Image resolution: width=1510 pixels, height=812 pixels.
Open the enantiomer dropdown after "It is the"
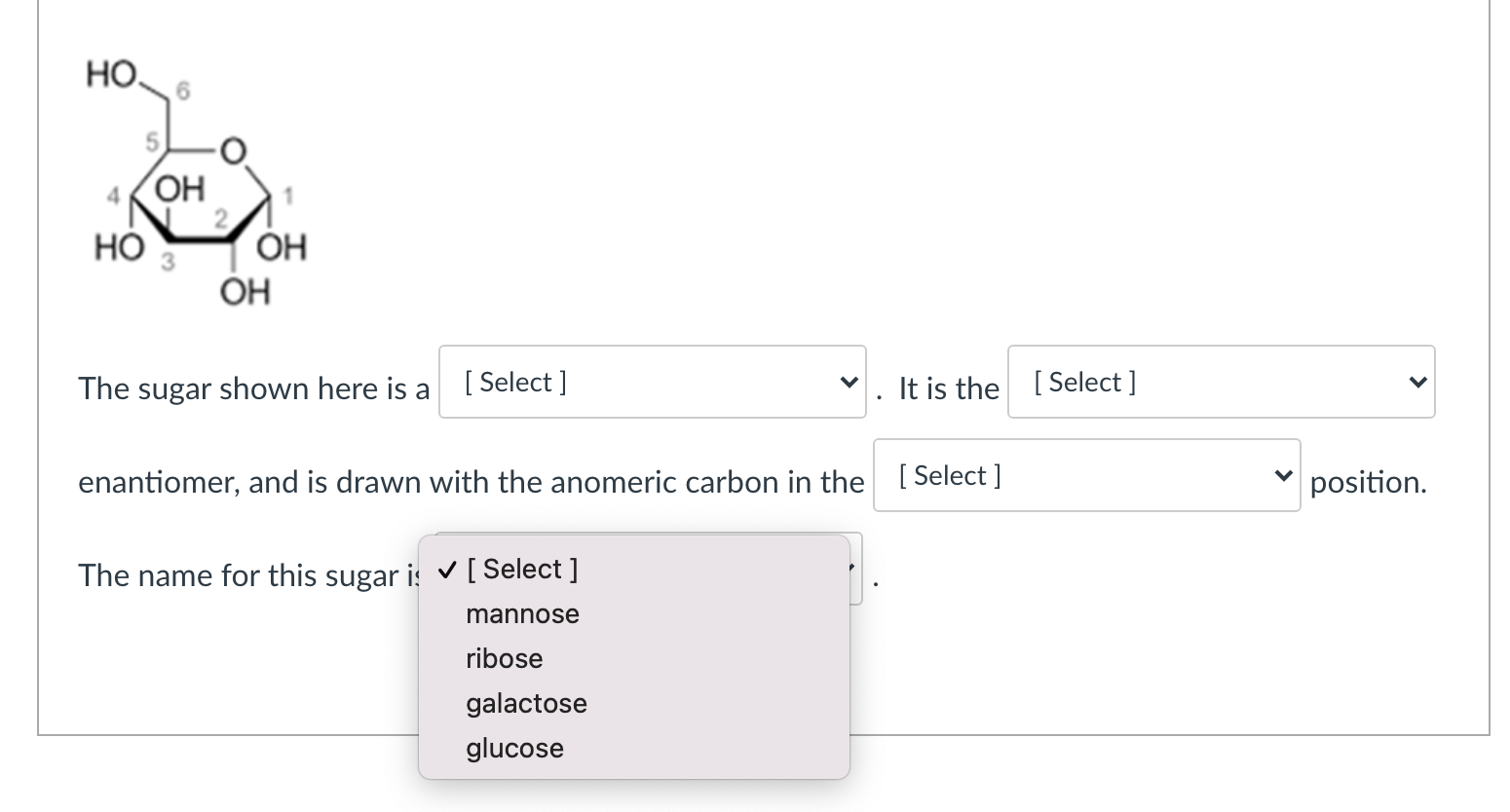coord(1220,383)
